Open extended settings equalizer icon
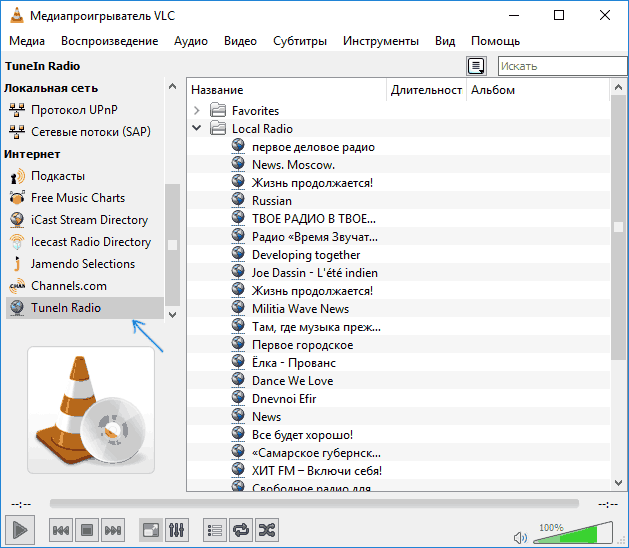 point(177,530)
